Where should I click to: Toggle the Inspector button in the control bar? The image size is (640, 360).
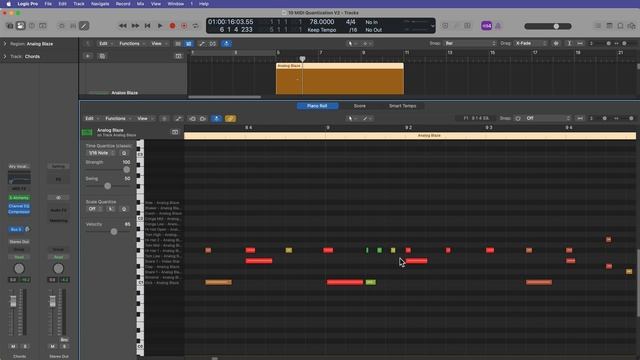(x=20, y=26)
